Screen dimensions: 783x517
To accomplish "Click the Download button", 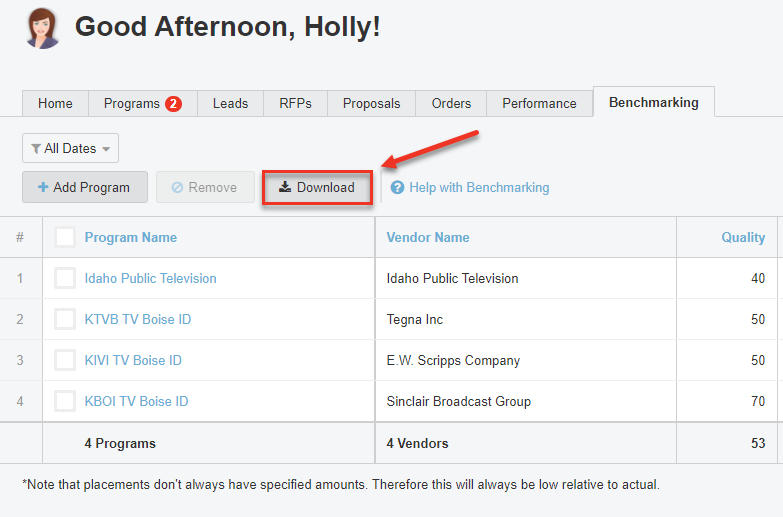I will (x=317, y=187).
